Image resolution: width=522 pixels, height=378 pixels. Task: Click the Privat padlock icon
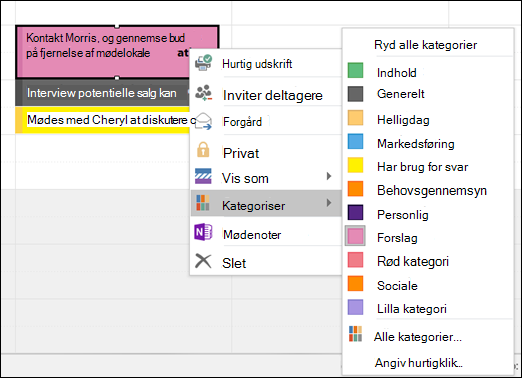(203, 150)
